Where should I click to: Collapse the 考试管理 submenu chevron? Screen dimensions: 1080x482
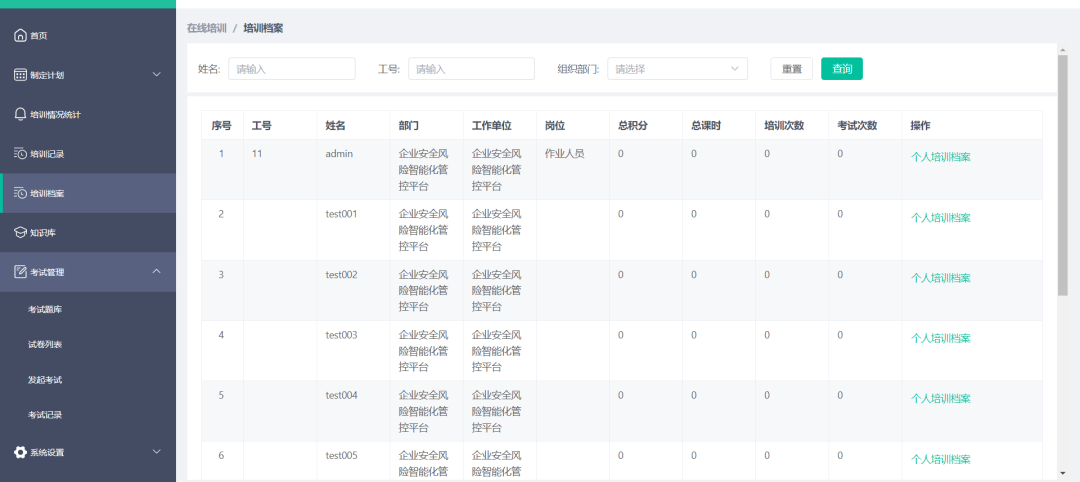point(156,272)
